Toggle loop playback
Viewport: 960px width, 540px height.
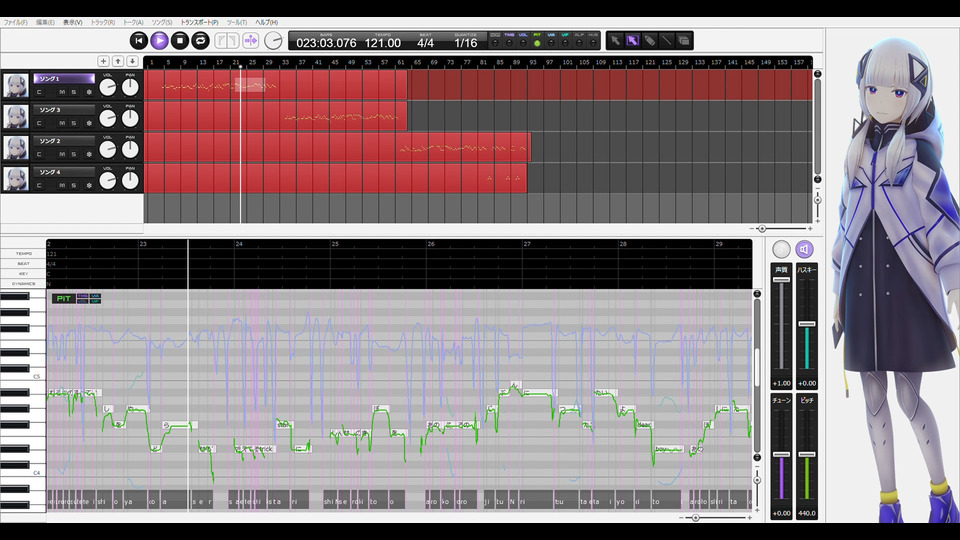pyautogui.click(x=200, y=40)
